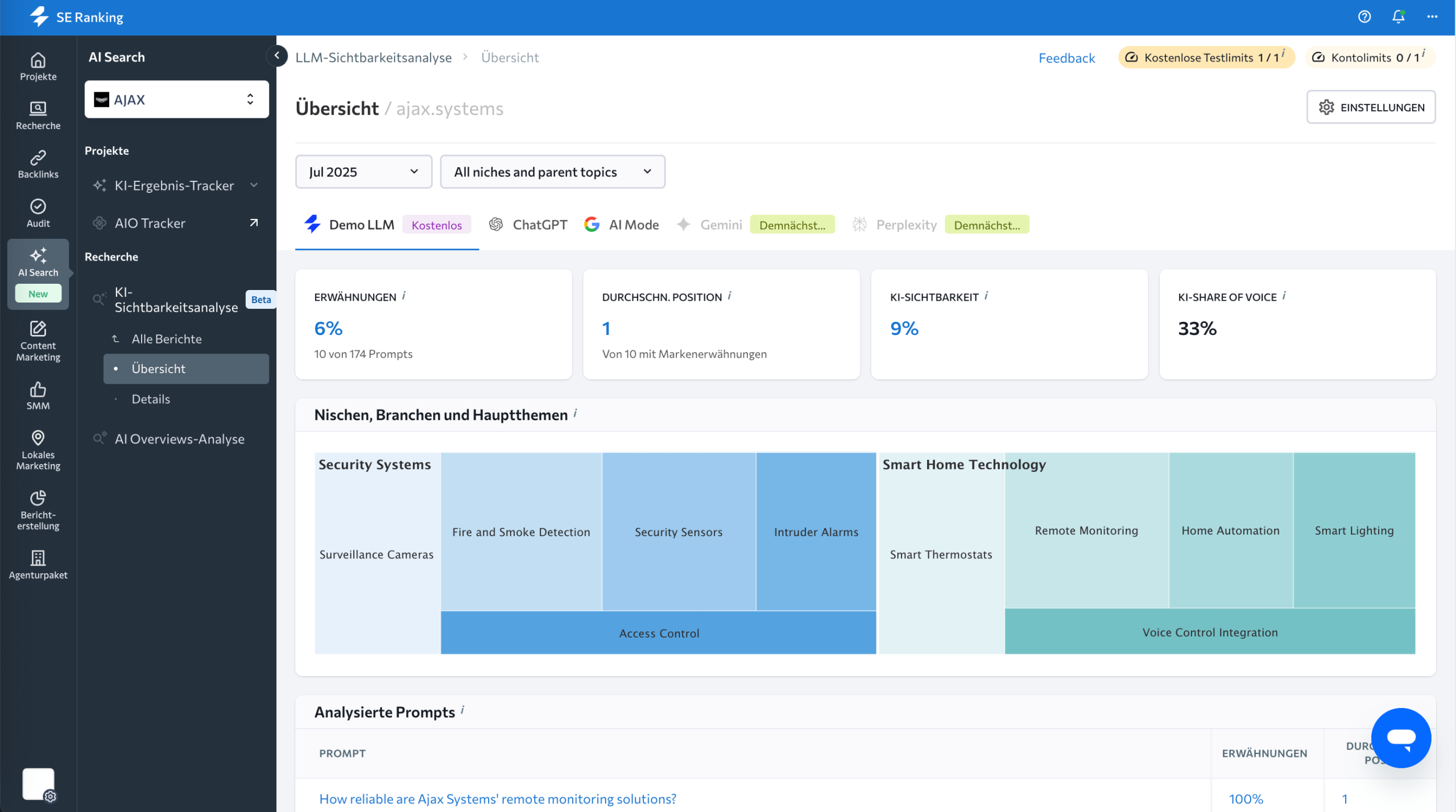Select the Perplexity tab
Viewport: 1456px width, 812px height.
click(x=941, y=225)
